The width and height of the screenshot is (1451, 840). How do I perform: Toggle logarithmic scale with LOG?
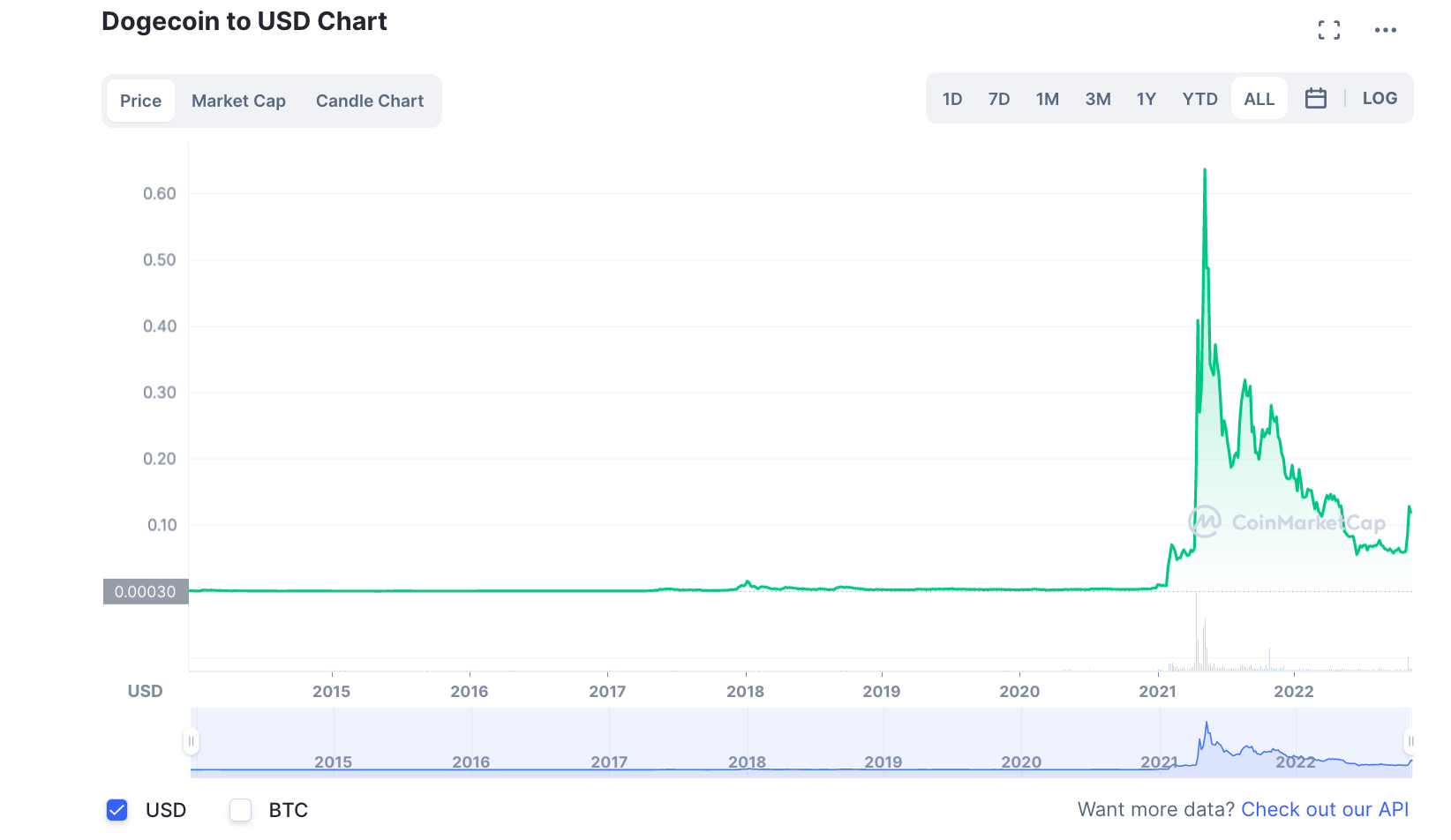[x=1379, y=98]
